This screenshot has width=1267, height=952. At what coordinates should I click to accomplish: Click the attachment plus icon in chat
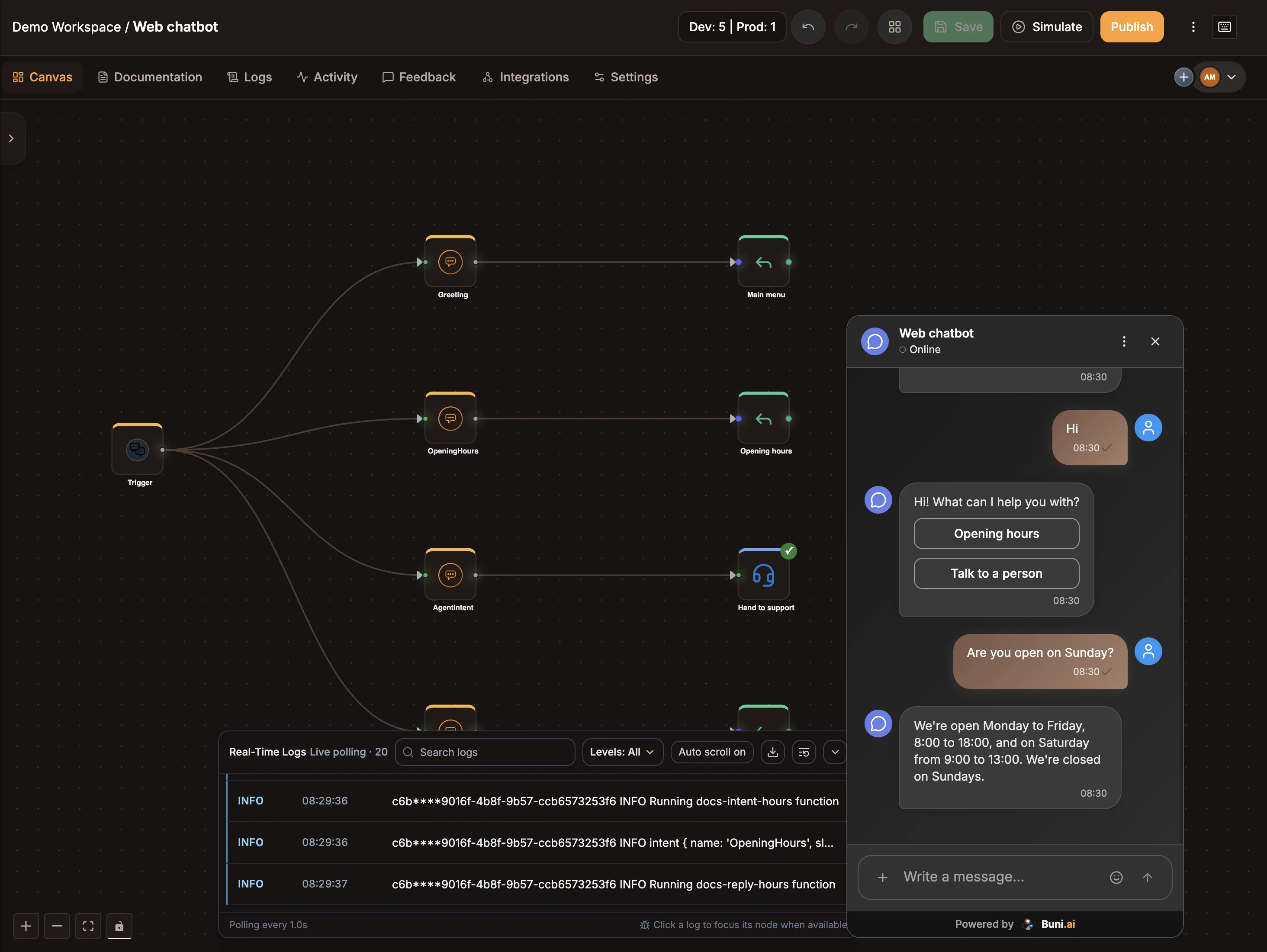883,877
